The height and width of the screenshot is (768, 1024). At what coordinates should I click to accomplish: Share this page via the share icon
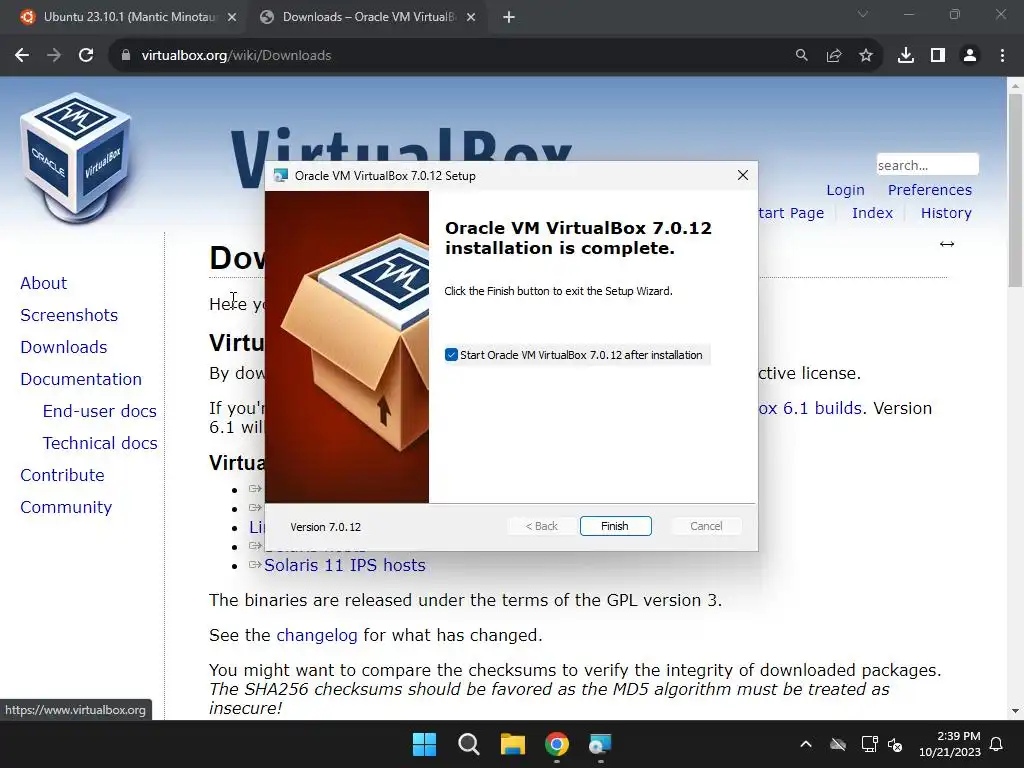834,56
